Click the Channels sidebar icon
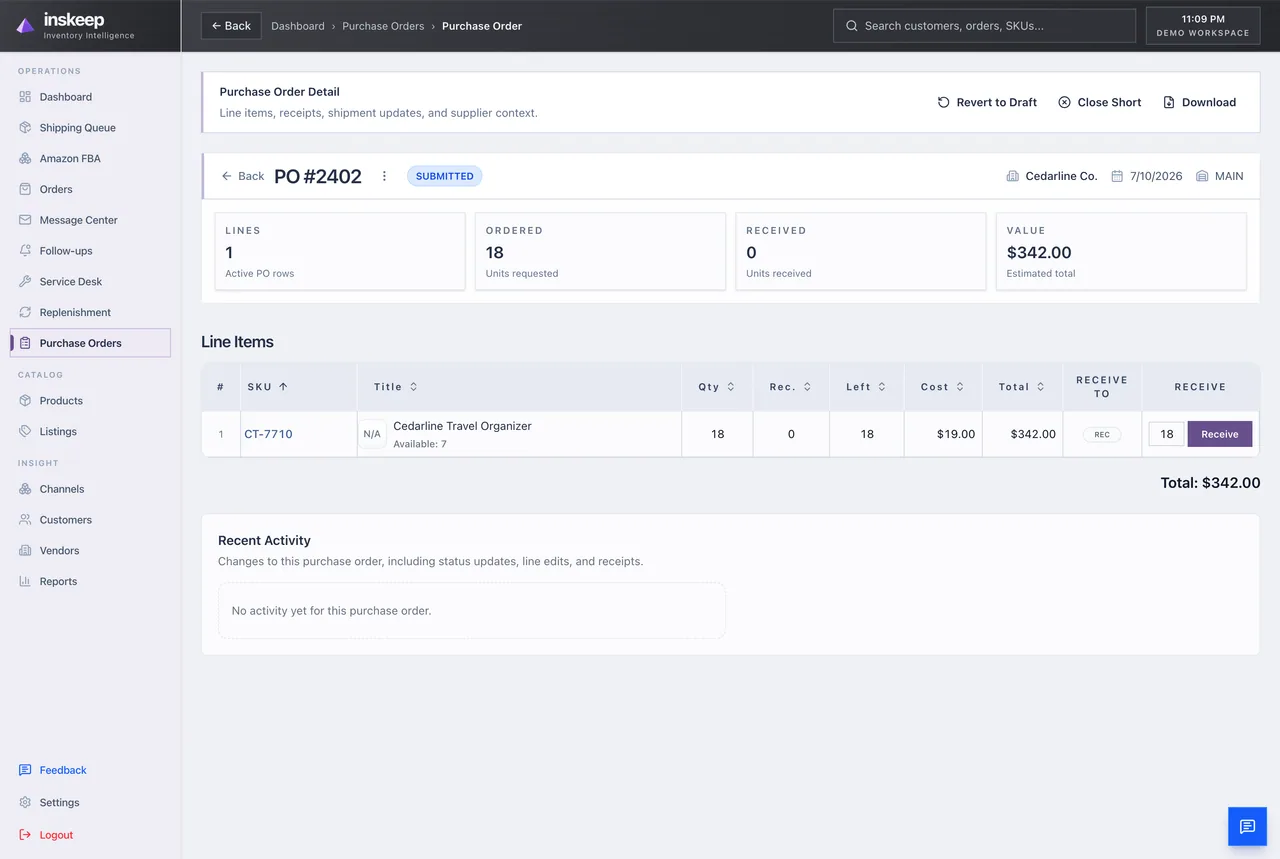 pyautogui.click(x=25, y=489)
